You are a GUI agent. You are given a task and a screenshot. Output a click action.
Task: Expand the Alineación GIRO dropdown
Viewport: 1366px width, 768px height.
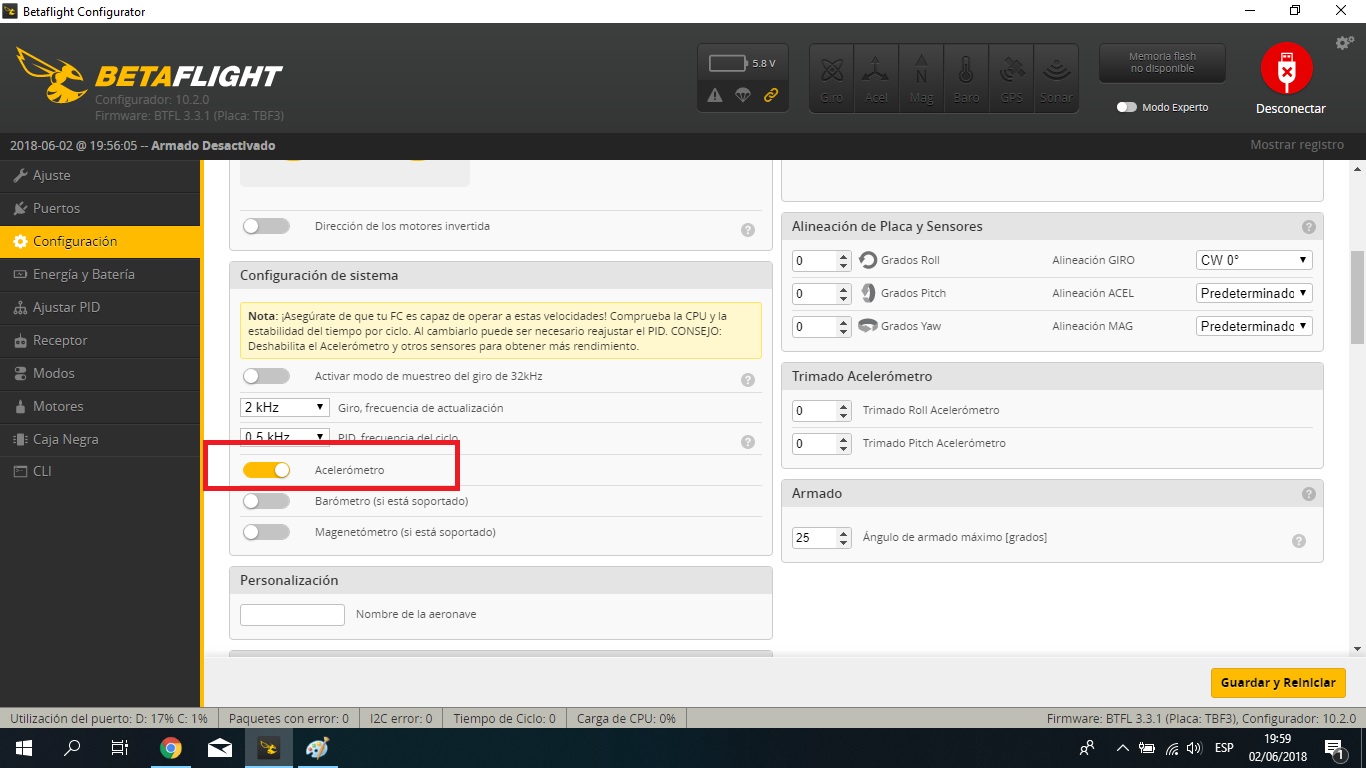[x=1254, y=260]
